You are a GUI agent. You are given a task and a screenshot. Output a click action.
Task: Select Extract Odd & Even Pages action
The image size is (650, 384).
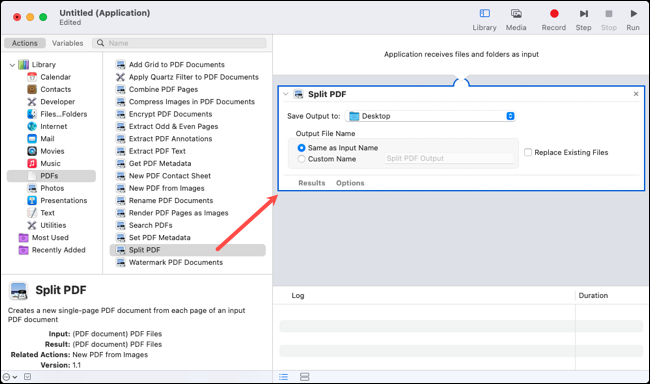click(x=173, y=126)
